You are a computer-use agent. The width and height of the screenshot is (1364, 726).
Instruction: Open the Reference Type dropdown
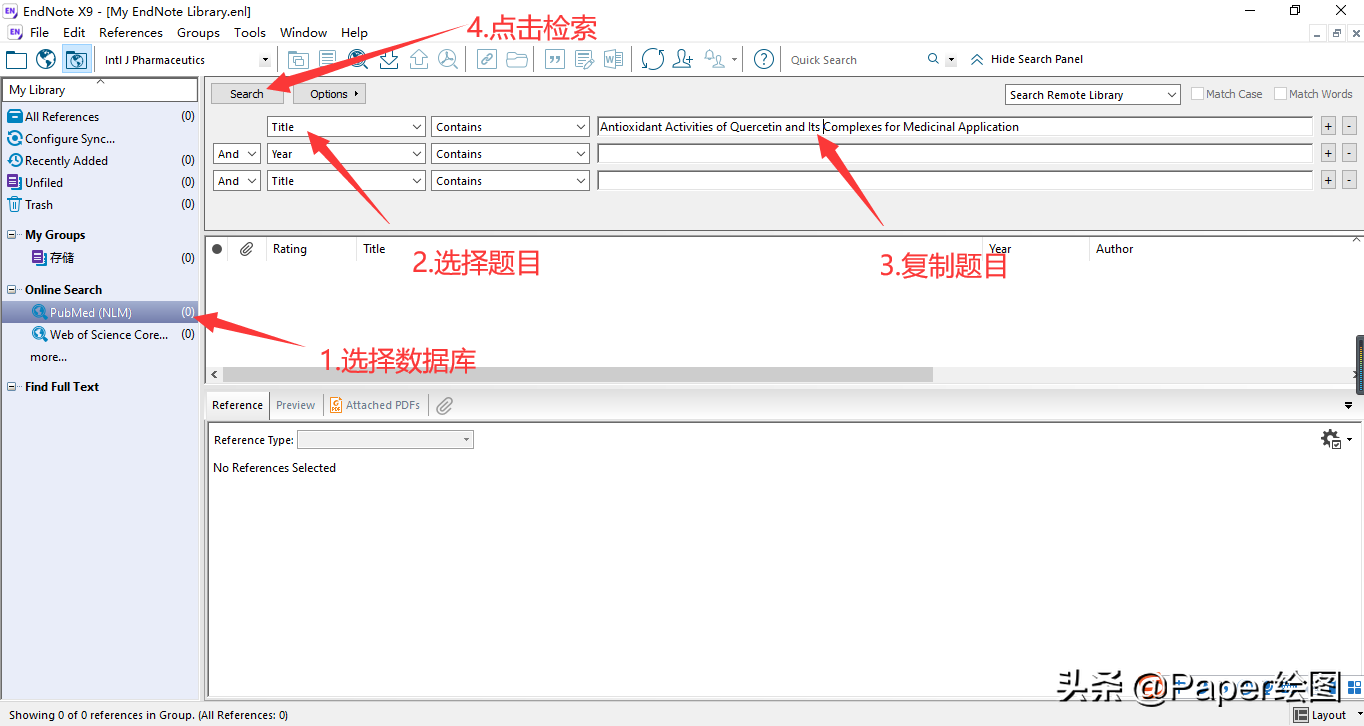click(385, 440)
